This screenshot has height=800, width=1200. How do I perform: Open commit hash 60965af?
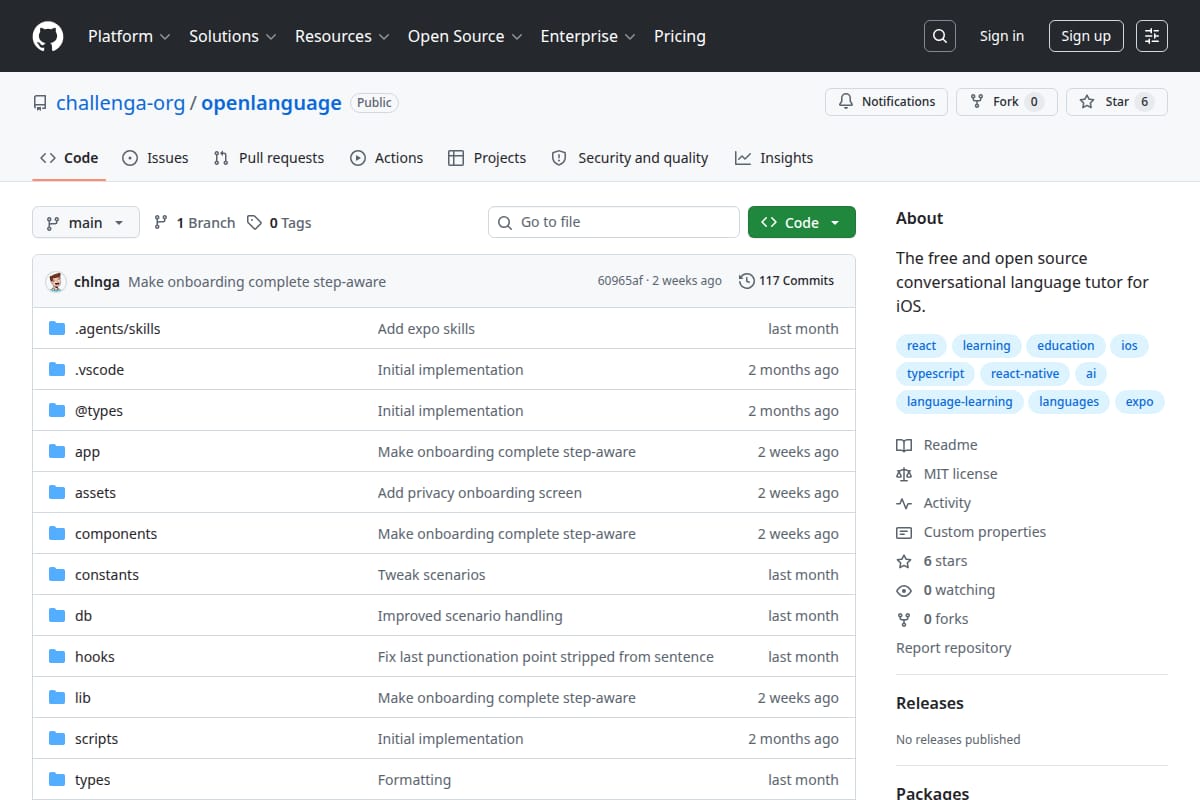[620, 281]
